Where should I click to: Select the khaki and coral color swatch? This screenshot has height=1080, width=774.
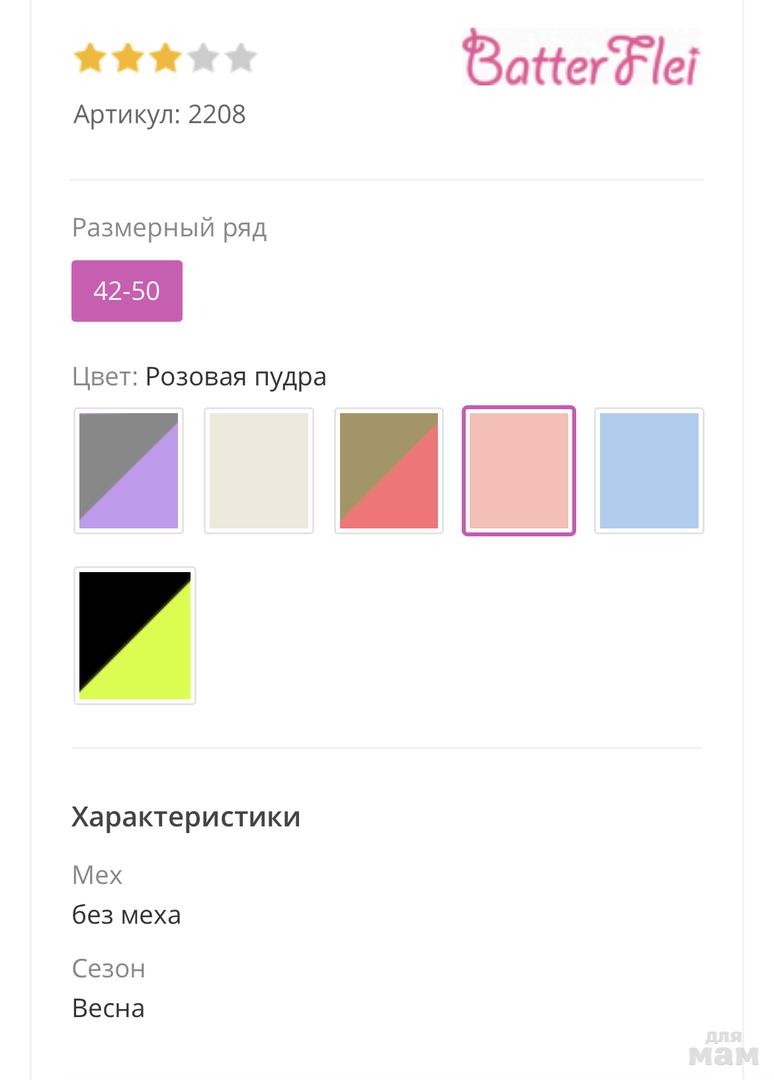[x=389, y=471]
